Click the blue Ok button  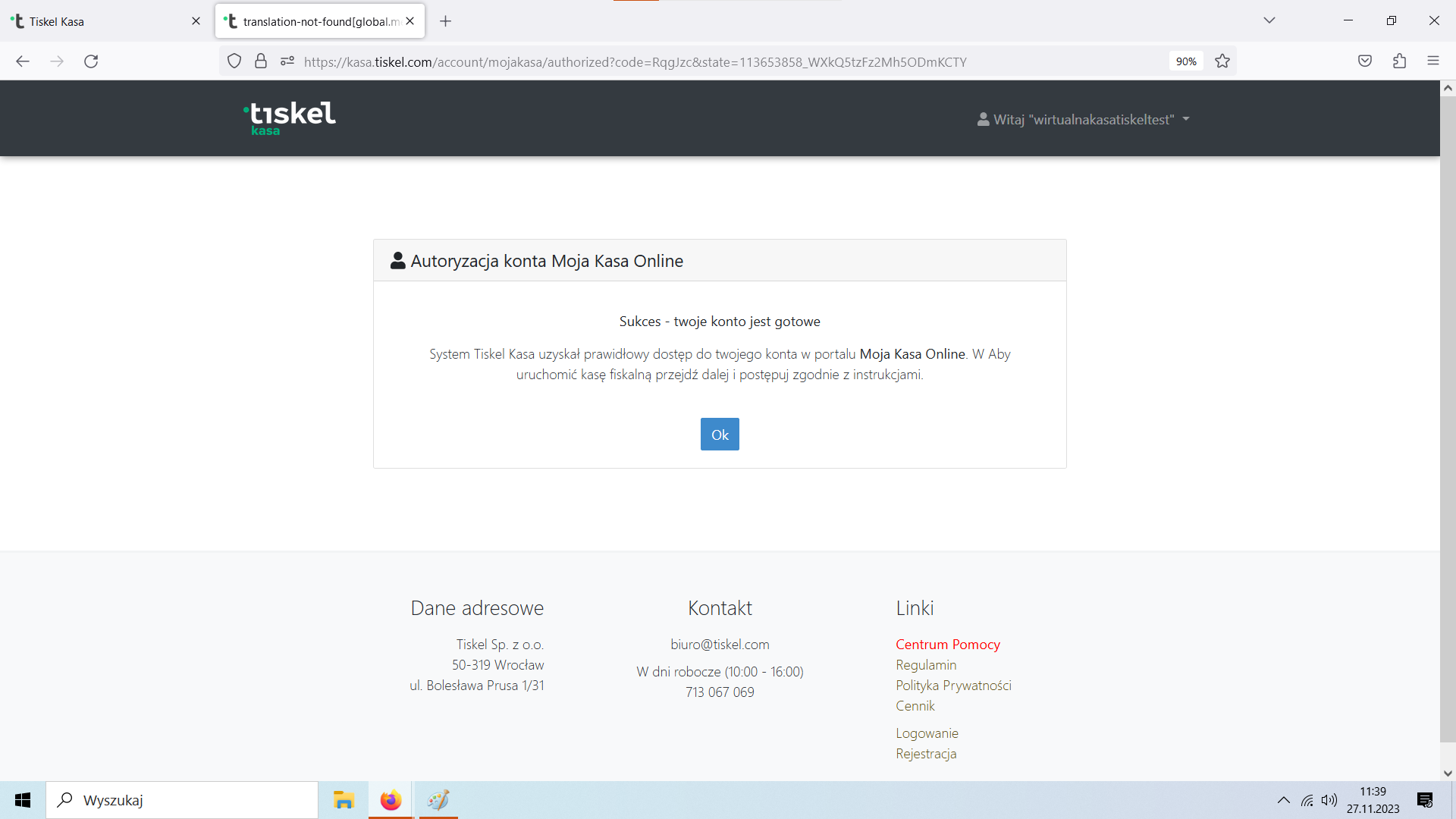[x=720, y=435]
